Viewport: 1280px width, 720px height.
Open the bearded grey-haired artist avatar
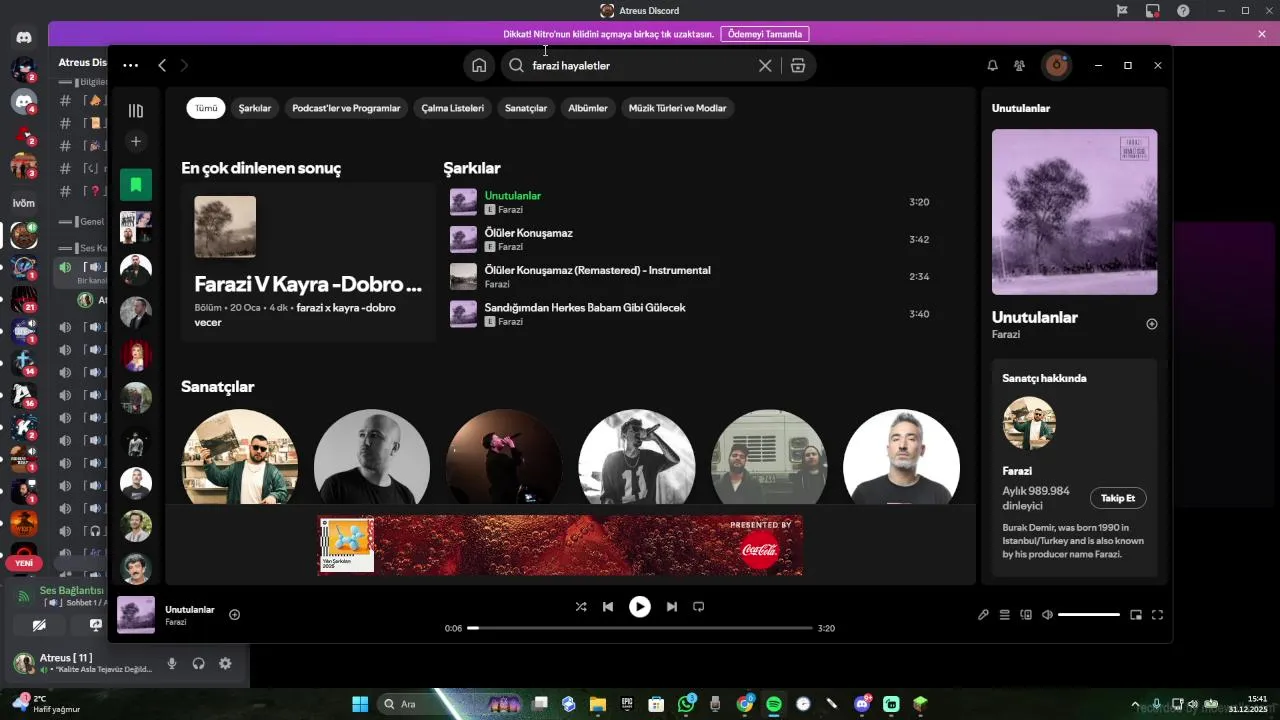901,457
